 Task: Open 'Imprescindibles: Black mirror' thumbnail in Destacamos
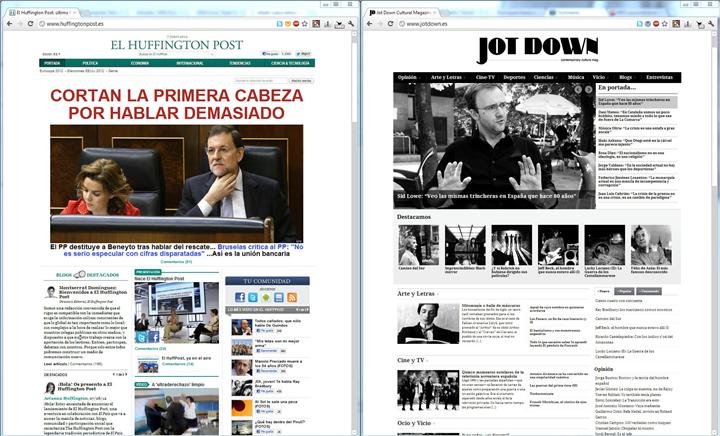coord(465,245)
